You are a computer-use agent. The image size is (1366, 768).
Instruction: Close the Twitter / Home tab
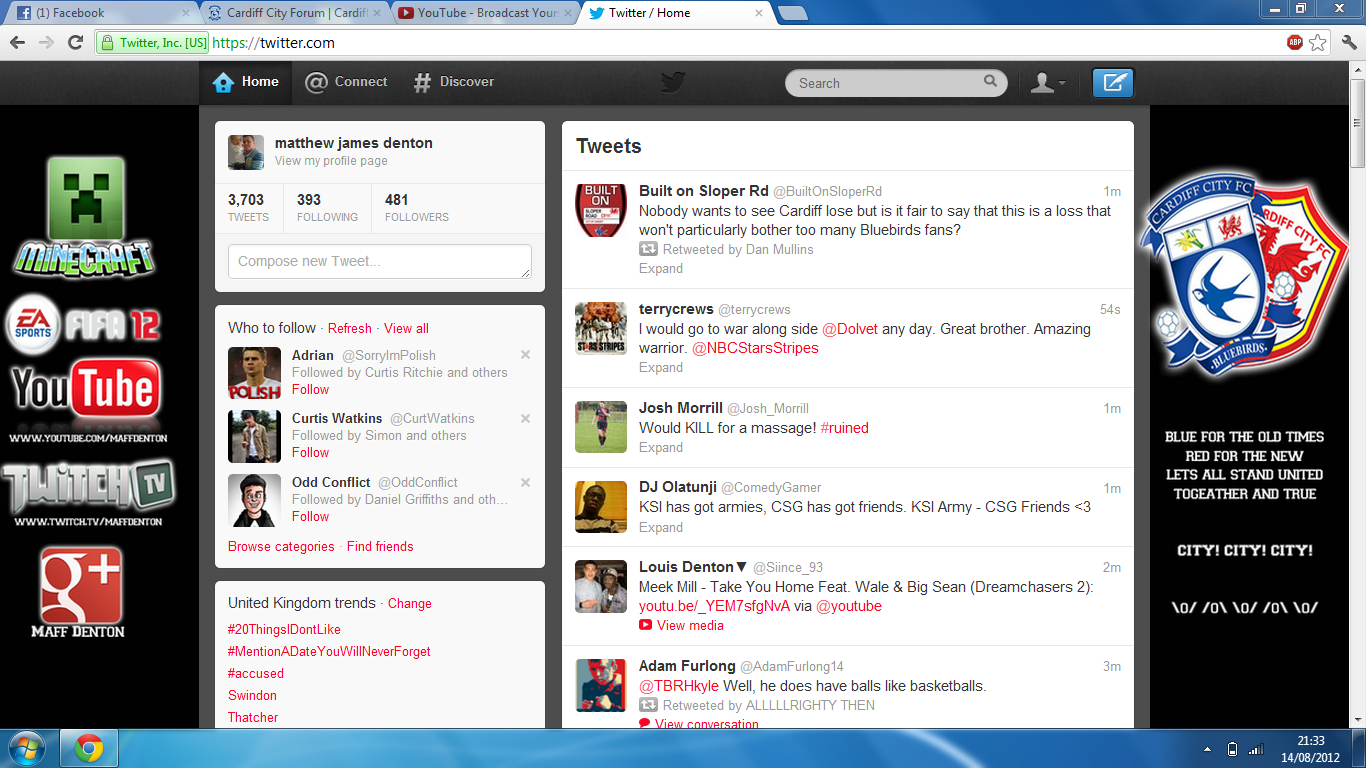pos(759,13)
